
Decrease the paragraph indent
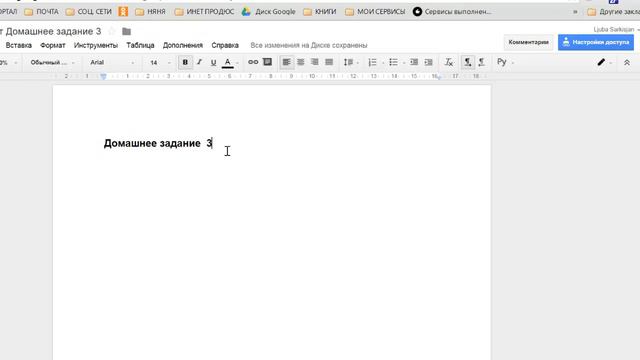pos(414,62)
